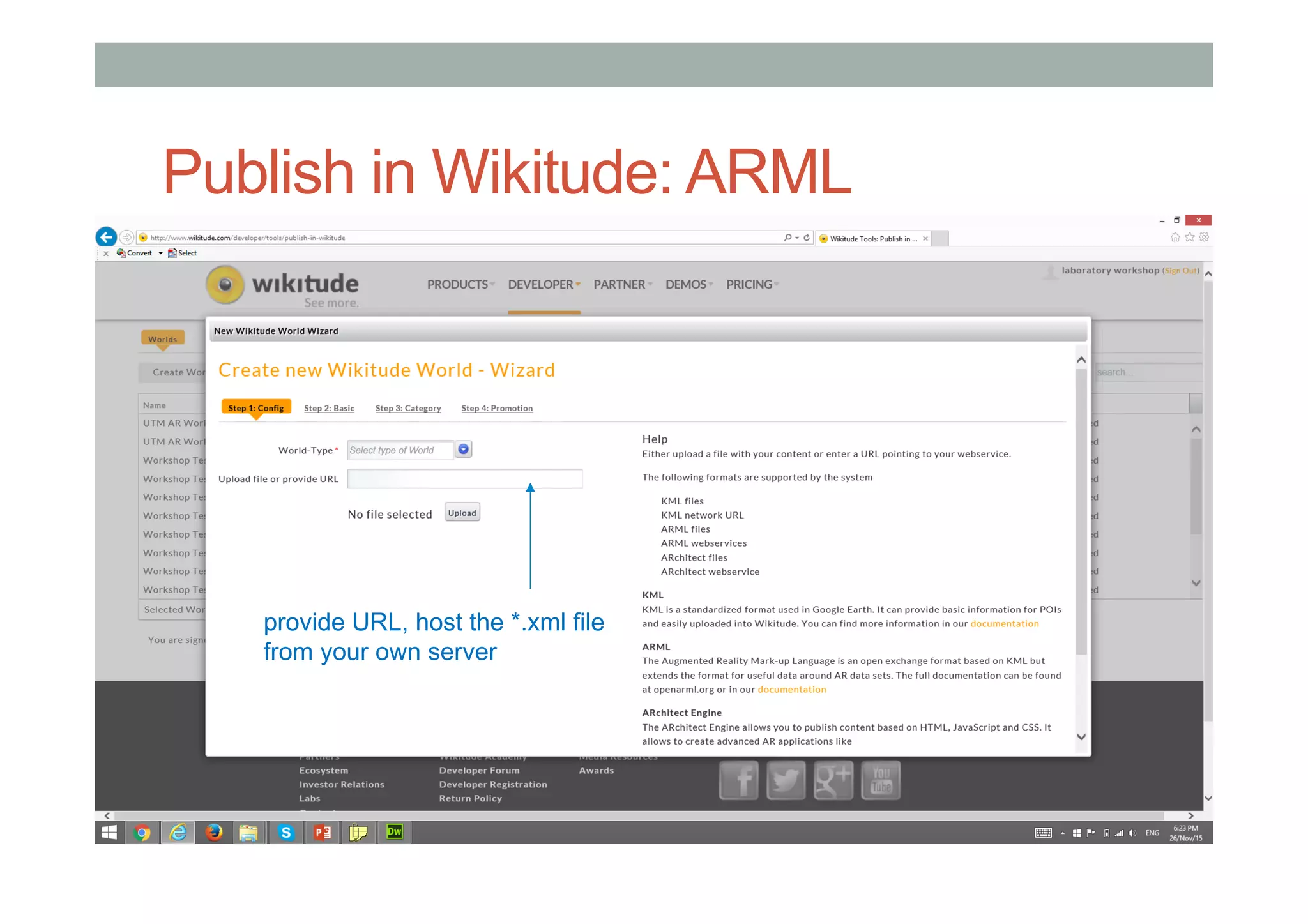Click the address bar search magnifier icon
This screenshot has height=924, width=1308.
pos(787,238)
